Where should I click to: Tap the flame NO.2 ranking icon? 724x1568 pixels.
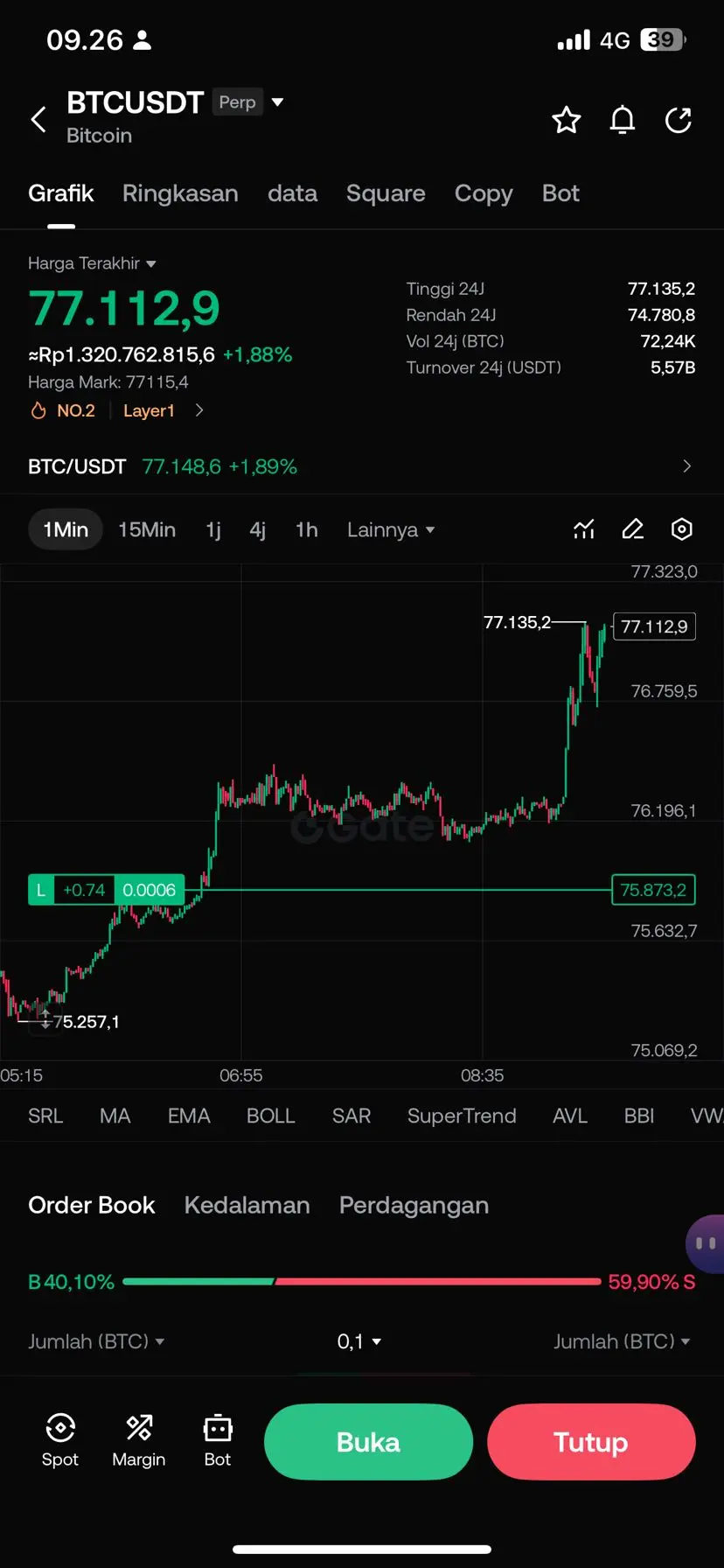tap(38, 410)
